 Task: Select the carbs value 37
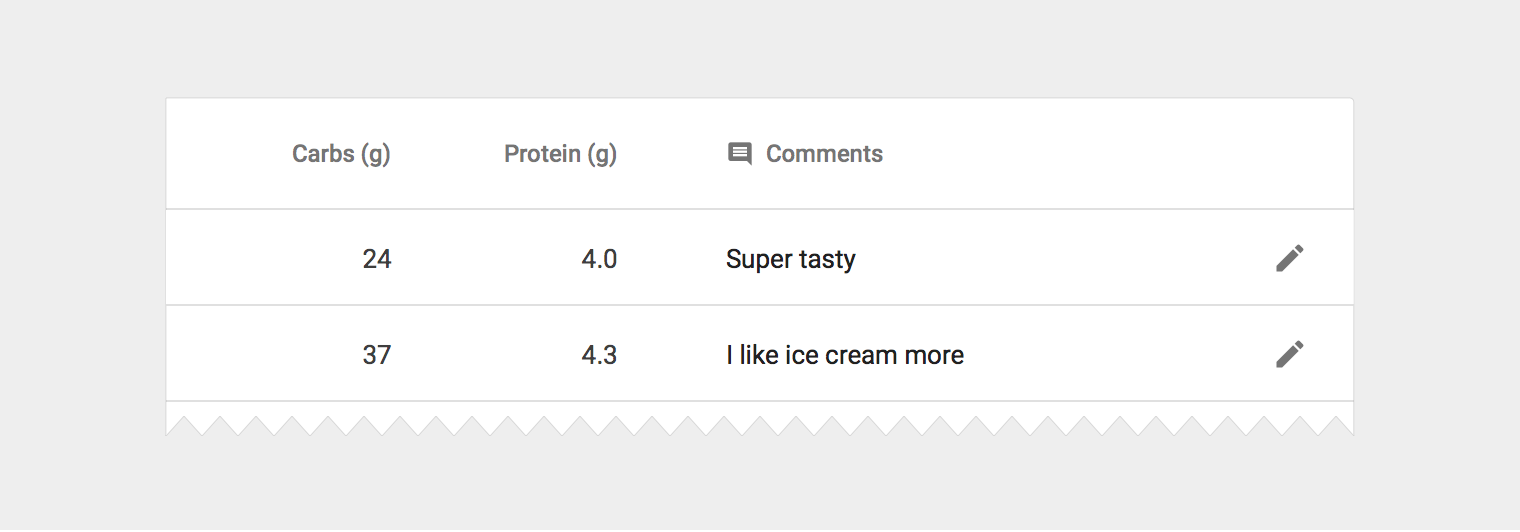pyautogui.click(x=377, y=355)
